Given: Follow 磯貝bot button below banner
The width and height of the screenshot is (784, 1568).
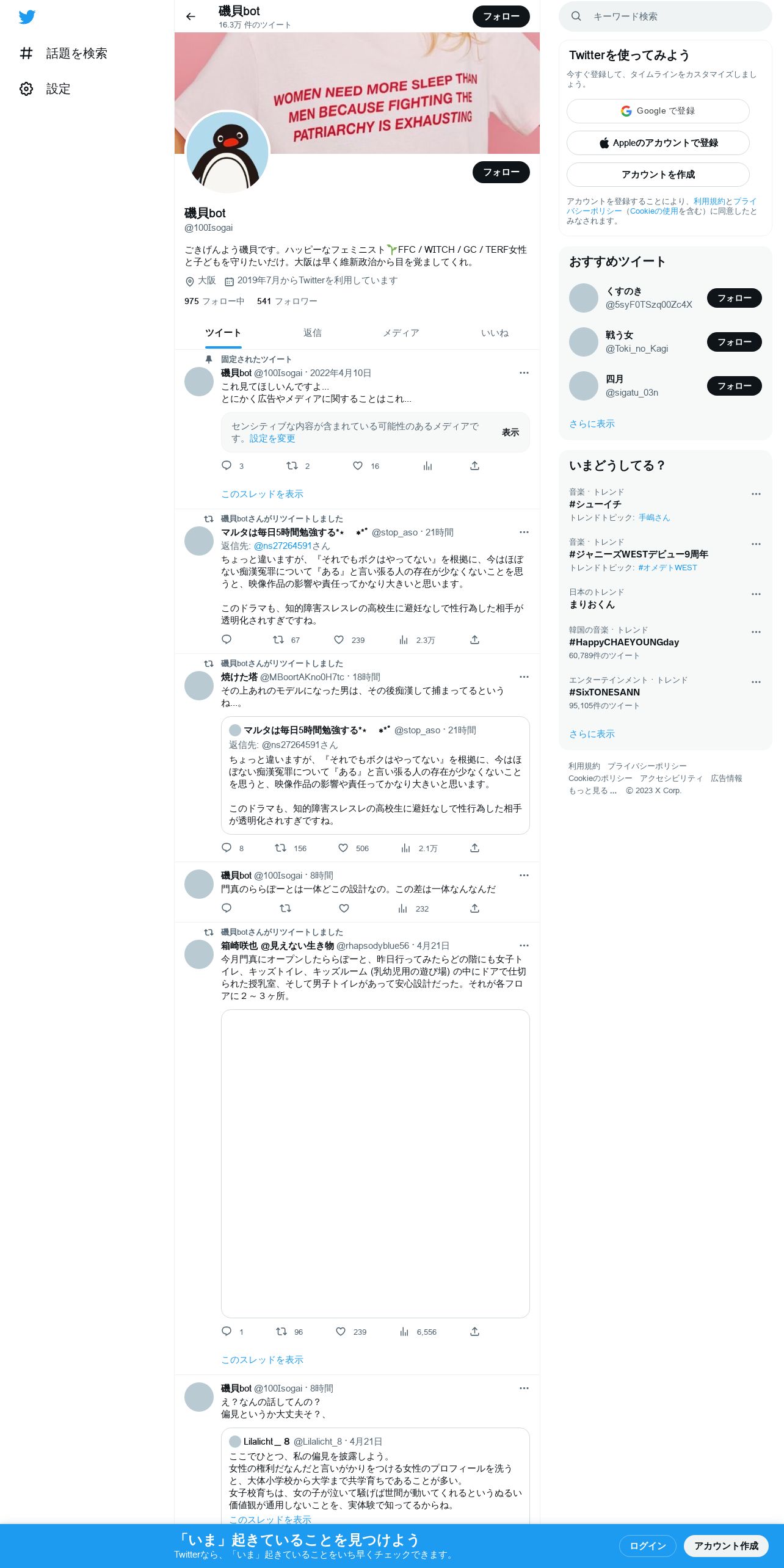Looking at the screenshot, I should (x=501, y=172).
